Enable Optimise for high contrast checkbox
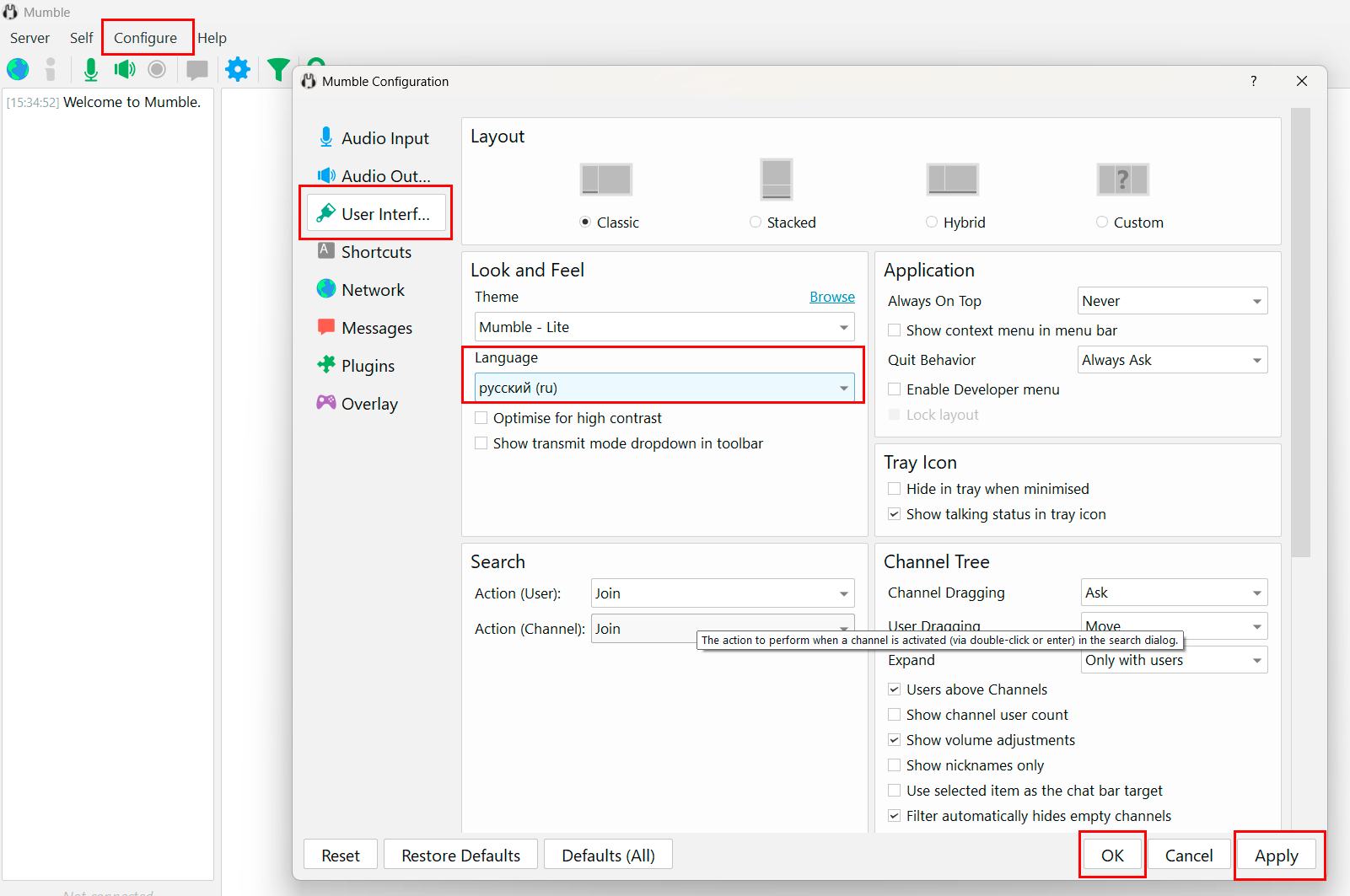 point(481,418)
